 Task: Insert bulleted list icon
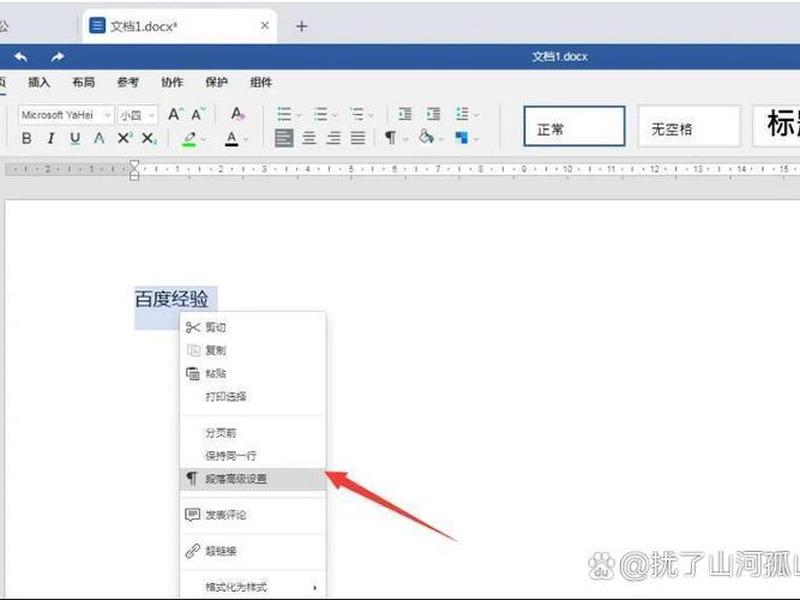pos(284,114)
